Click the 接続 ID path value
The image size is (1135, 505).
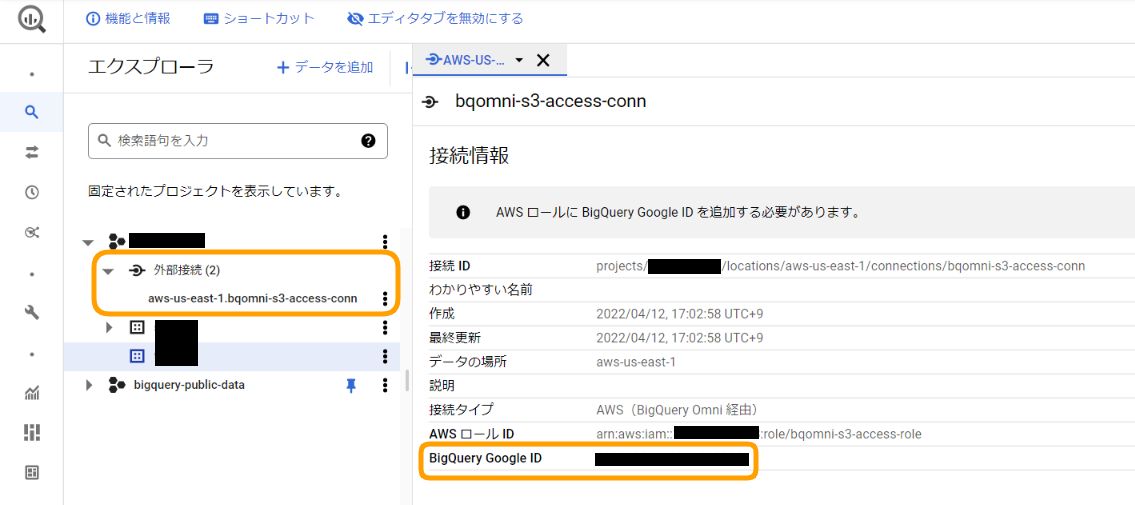click(x=840, y=266)
